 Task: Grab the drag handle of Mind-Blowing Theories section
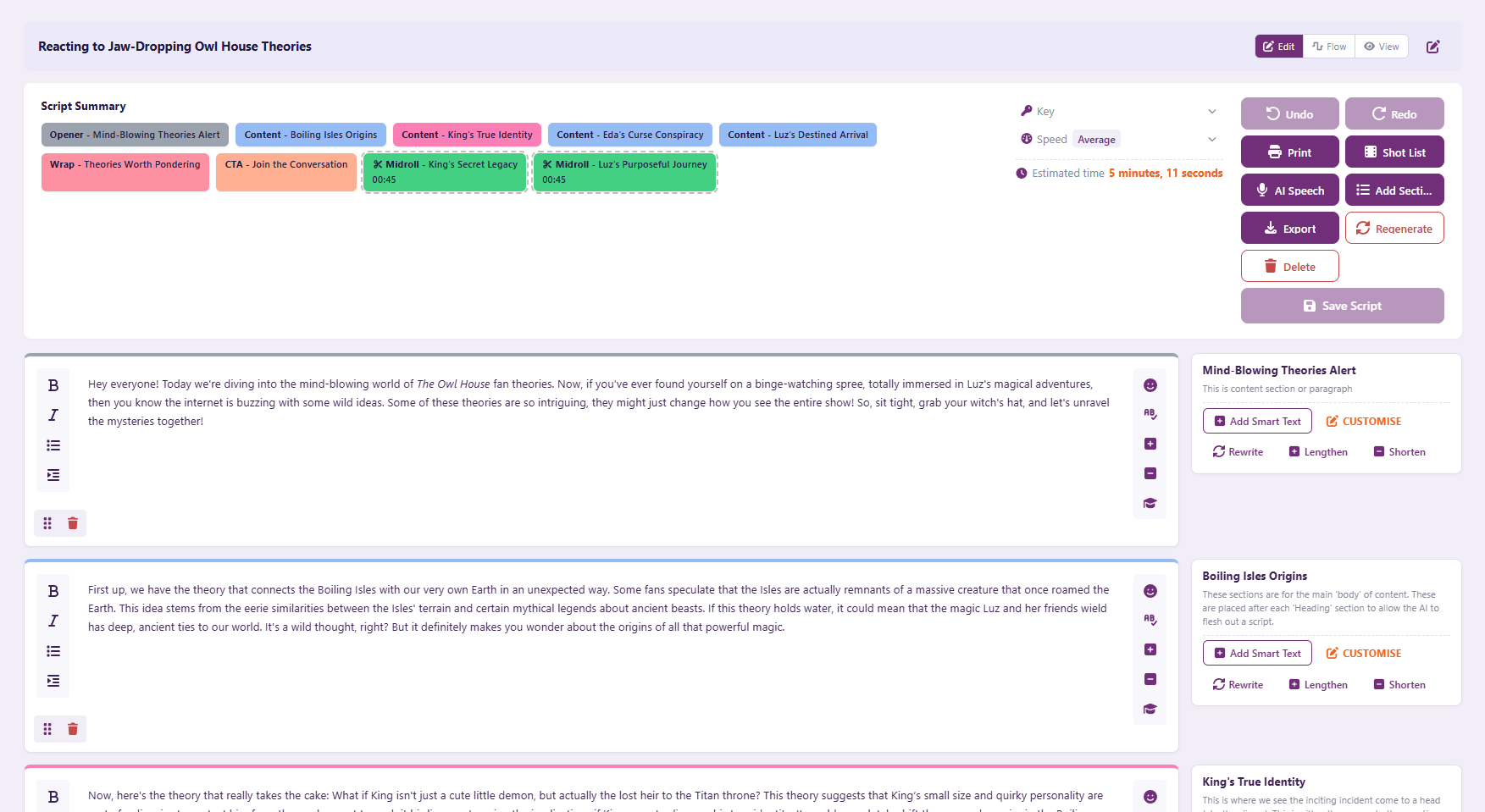click(47, 523)
